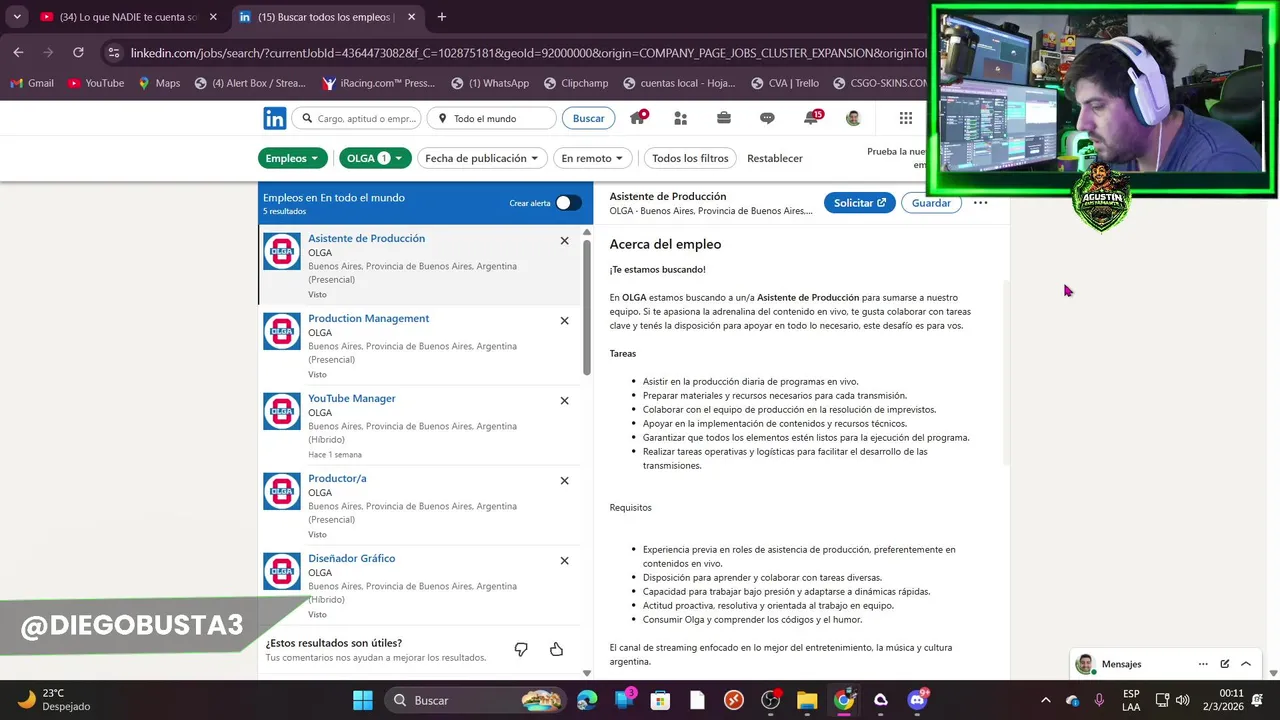Image resolution: width=1280 pixels, height=720 pixels.
Task: Open Clipchamp bookmark
Action: coord(576,83)
